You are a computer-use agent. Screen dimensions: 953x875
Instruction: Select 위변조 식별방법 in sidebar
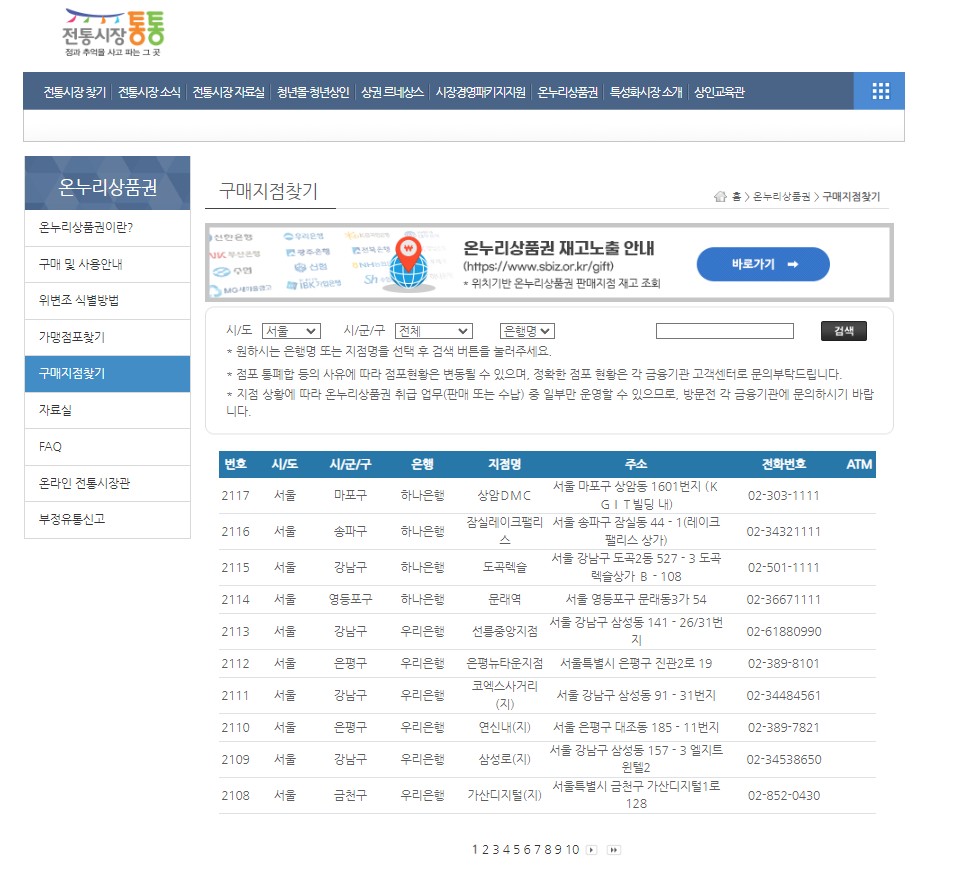click(x=108, y=300)
